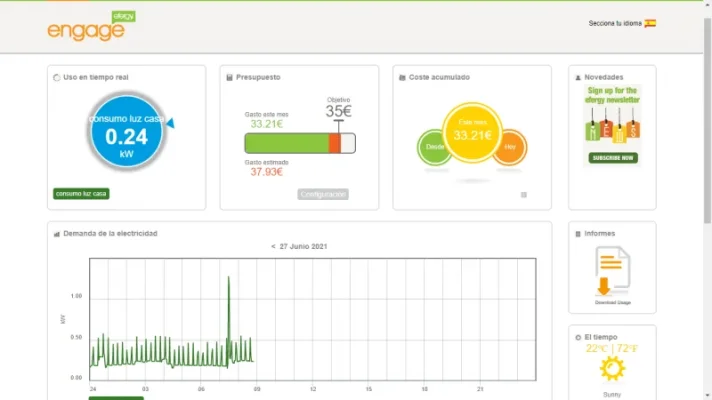The height and width of the screenshot is (400, 712).
Task: Click the sunny weather sun icon
Action: coord(612,368)
